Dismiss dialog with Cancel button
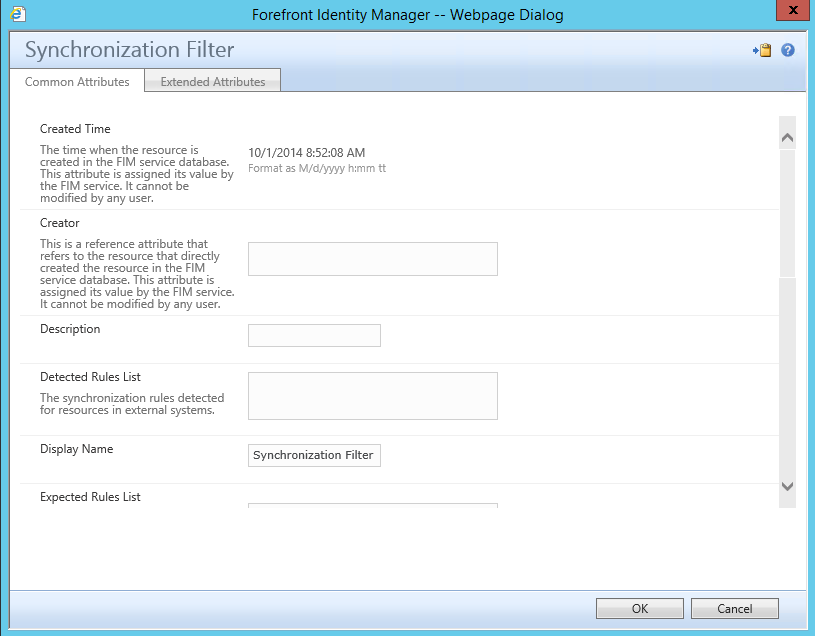Image resolution: width=815 pixels, height=636 pixels. tap(734, 608)
